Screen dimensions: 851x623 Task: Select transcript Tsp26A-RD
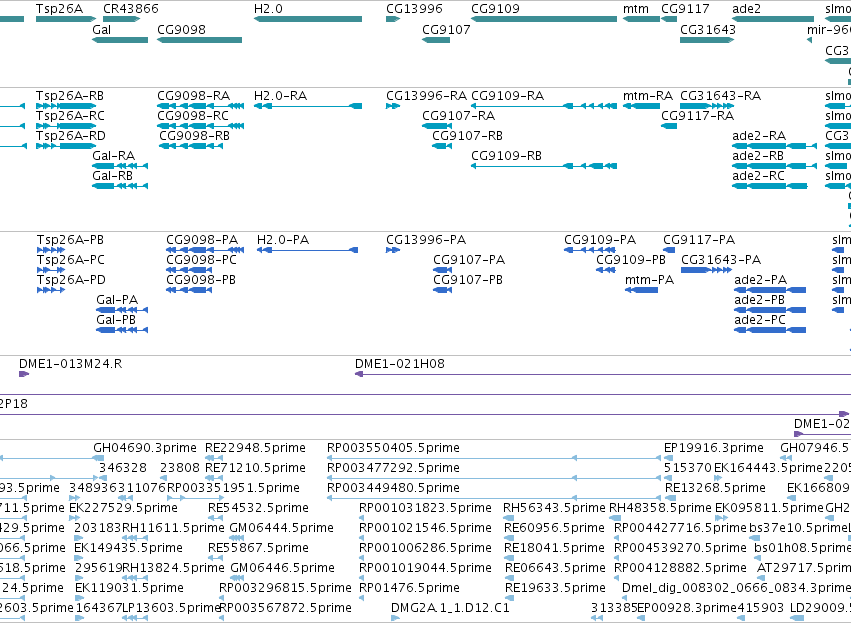(x=71, y=136)
